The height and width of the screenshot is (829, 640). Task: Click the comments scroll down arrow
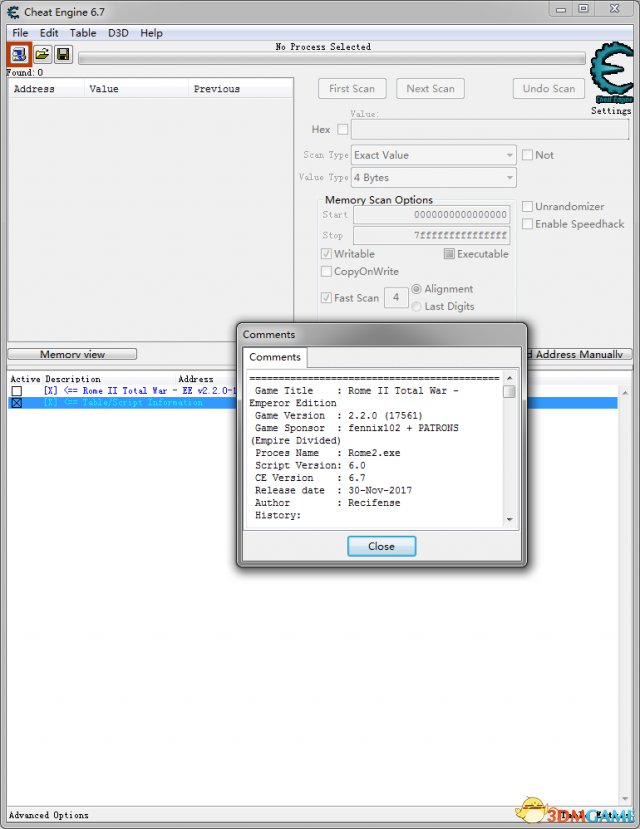[509, 519]
